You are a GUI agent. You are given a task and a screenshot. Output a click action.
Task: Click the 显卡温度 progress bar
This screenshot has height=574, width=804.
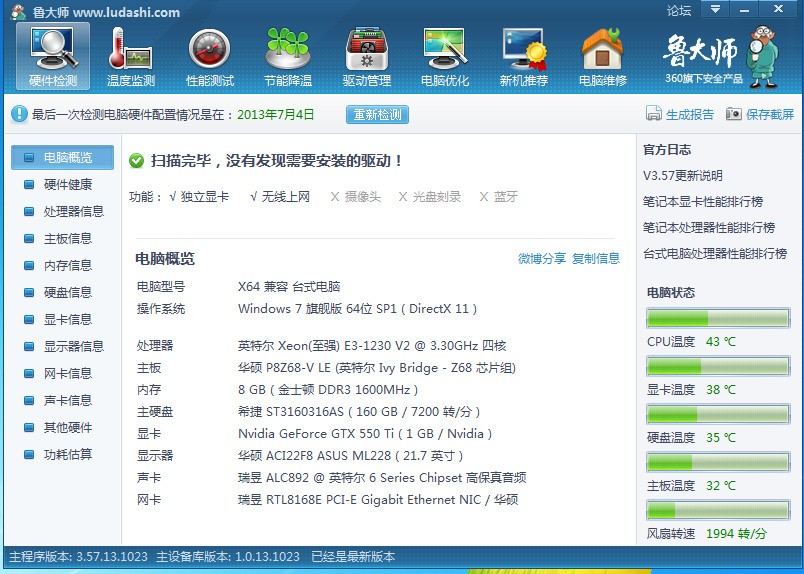[x=718, y=366]
